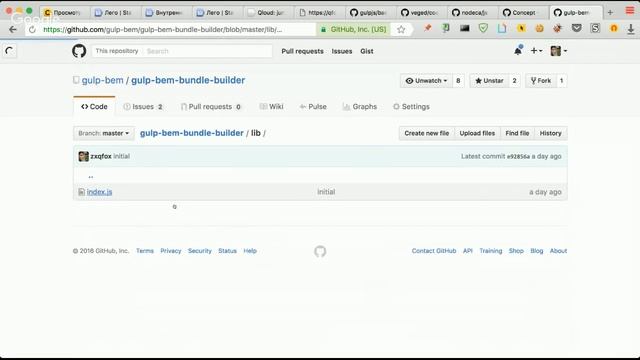Open Issues in top navigation
This screenshot has height=360, width=640.
[x=342, y=51]
